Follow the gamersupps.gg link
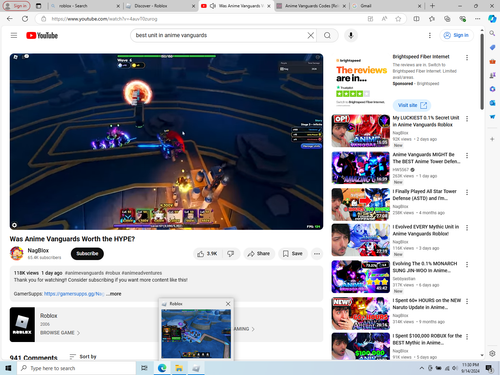This screenshot has width=500, height=375. [x=74, y=294]
